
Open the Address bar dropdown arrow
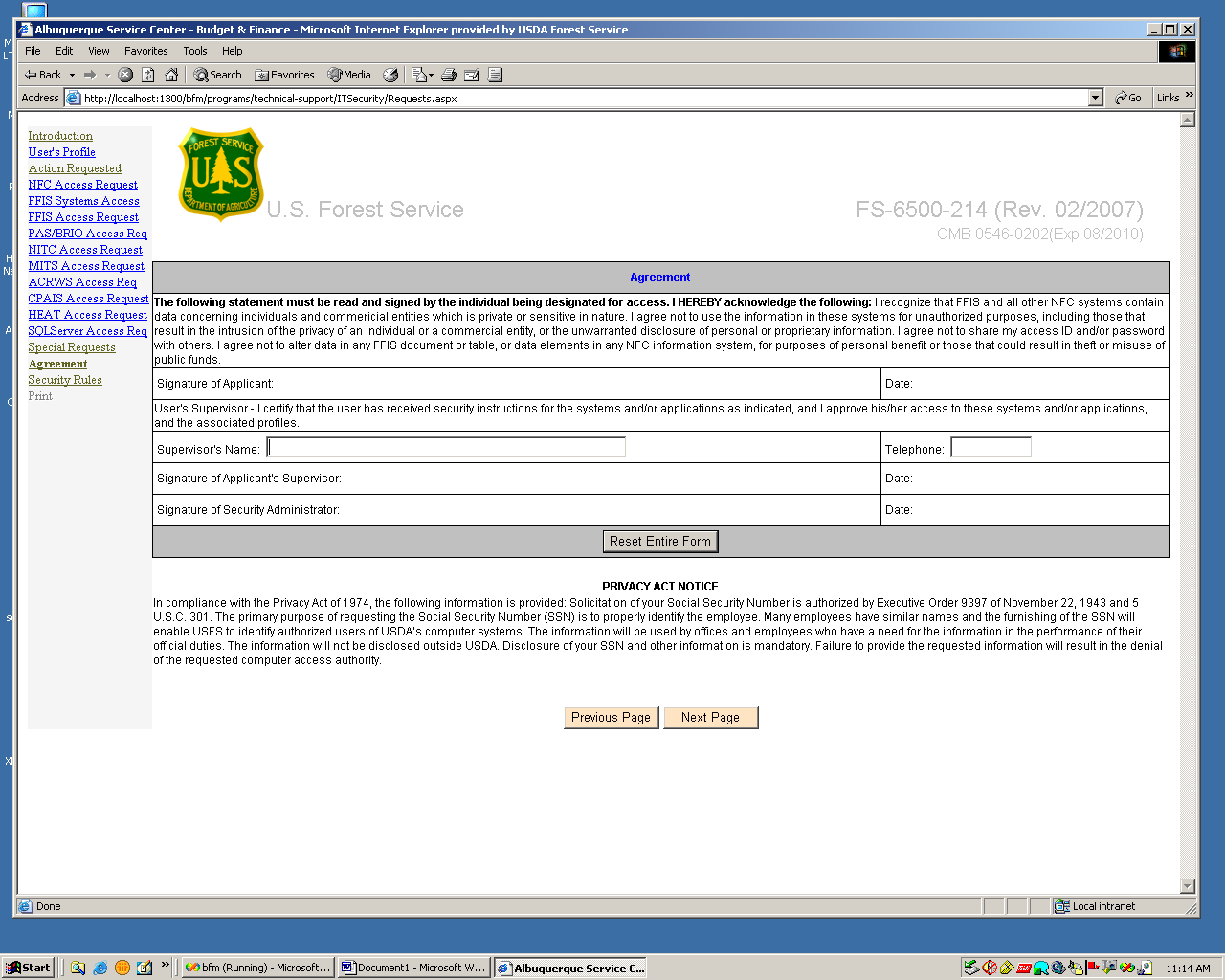pos(1096,98)
